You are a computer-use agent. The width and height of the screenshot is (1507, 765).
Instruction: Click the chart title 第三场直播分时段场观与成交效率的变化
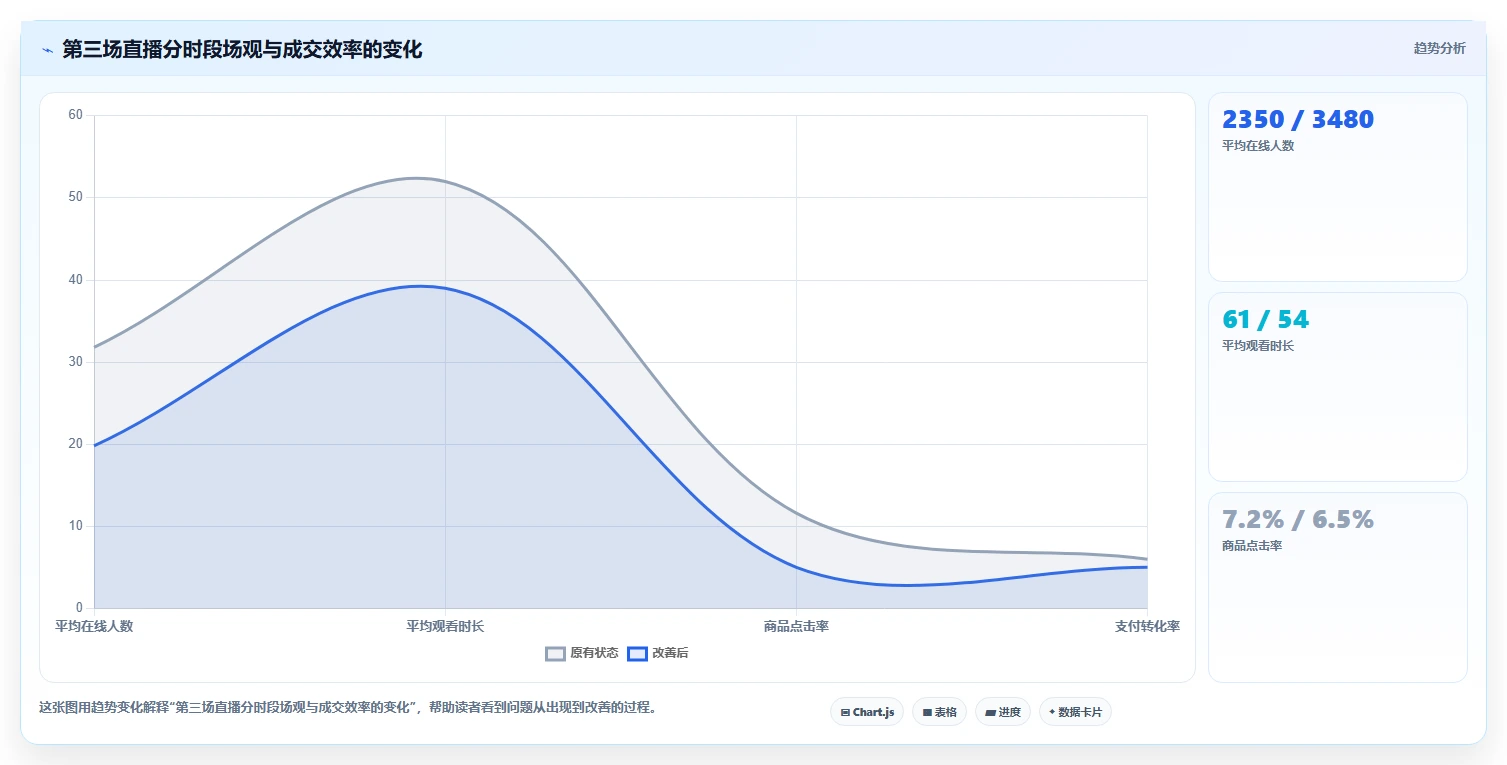[x=242, y=49]
